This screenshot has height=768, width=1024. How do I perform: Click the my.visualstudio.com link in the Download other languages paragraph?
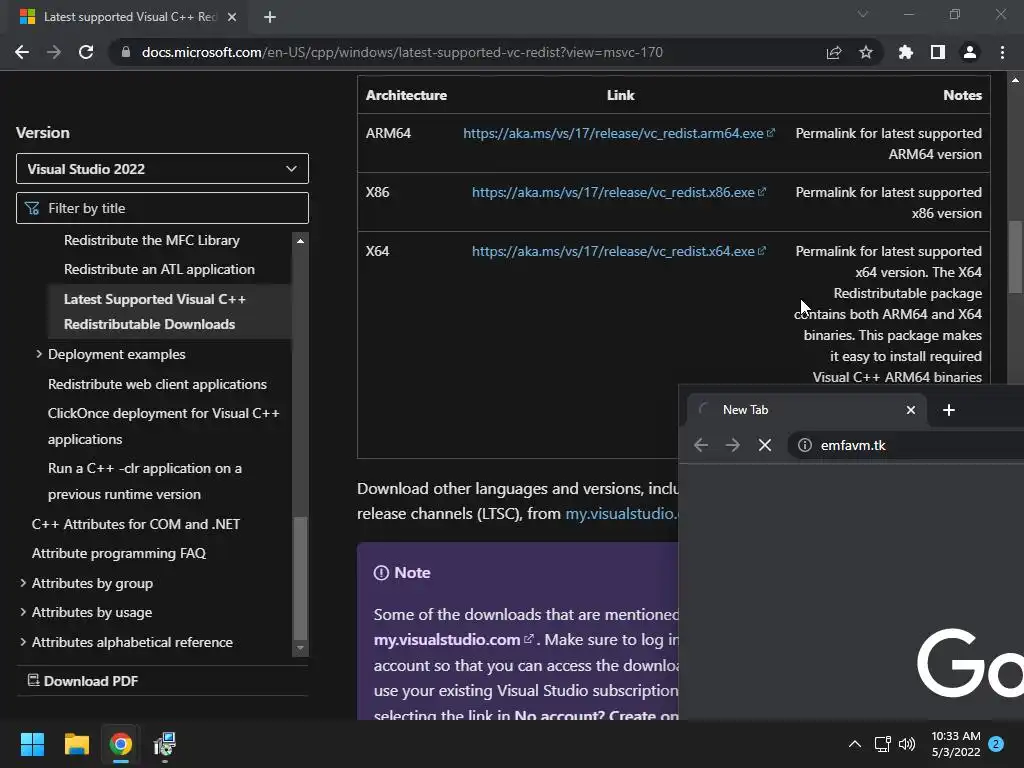pyautogui.click(x=621, y=513)
